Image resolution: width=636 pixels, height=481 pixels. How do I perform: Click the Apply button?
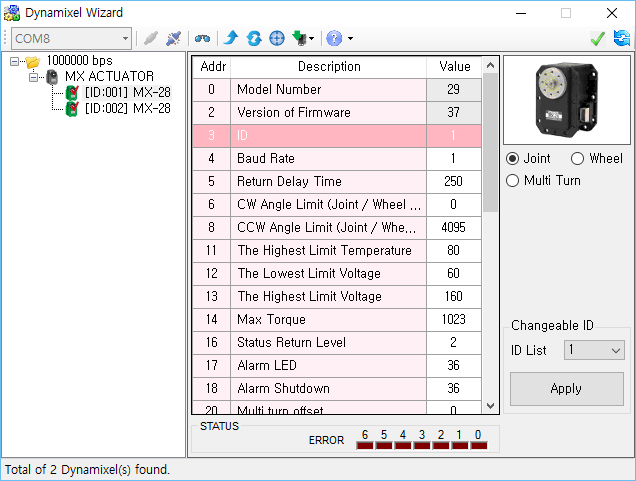[567, 389]
